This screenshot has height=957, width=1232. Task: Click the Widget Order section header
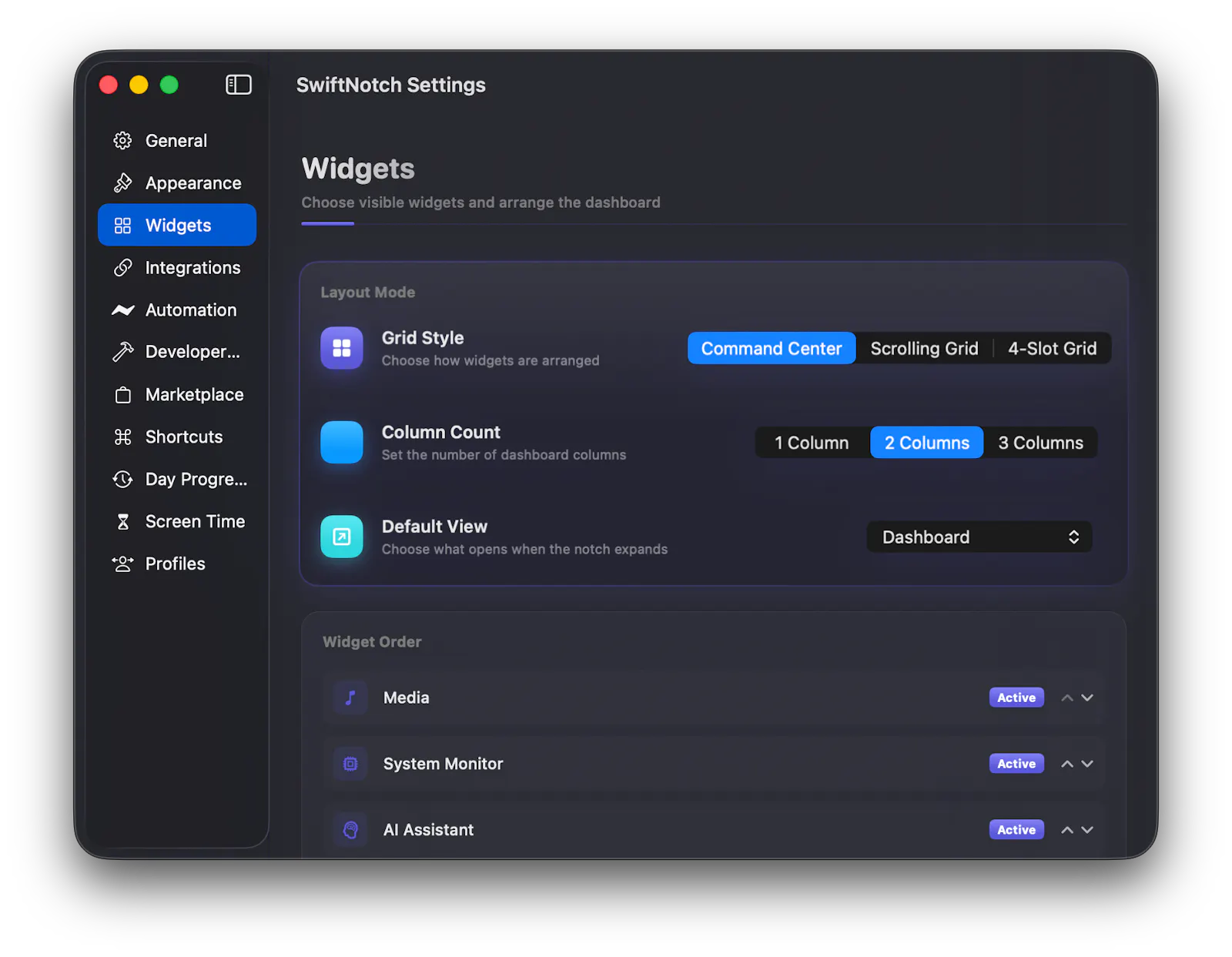pos(372,642)
